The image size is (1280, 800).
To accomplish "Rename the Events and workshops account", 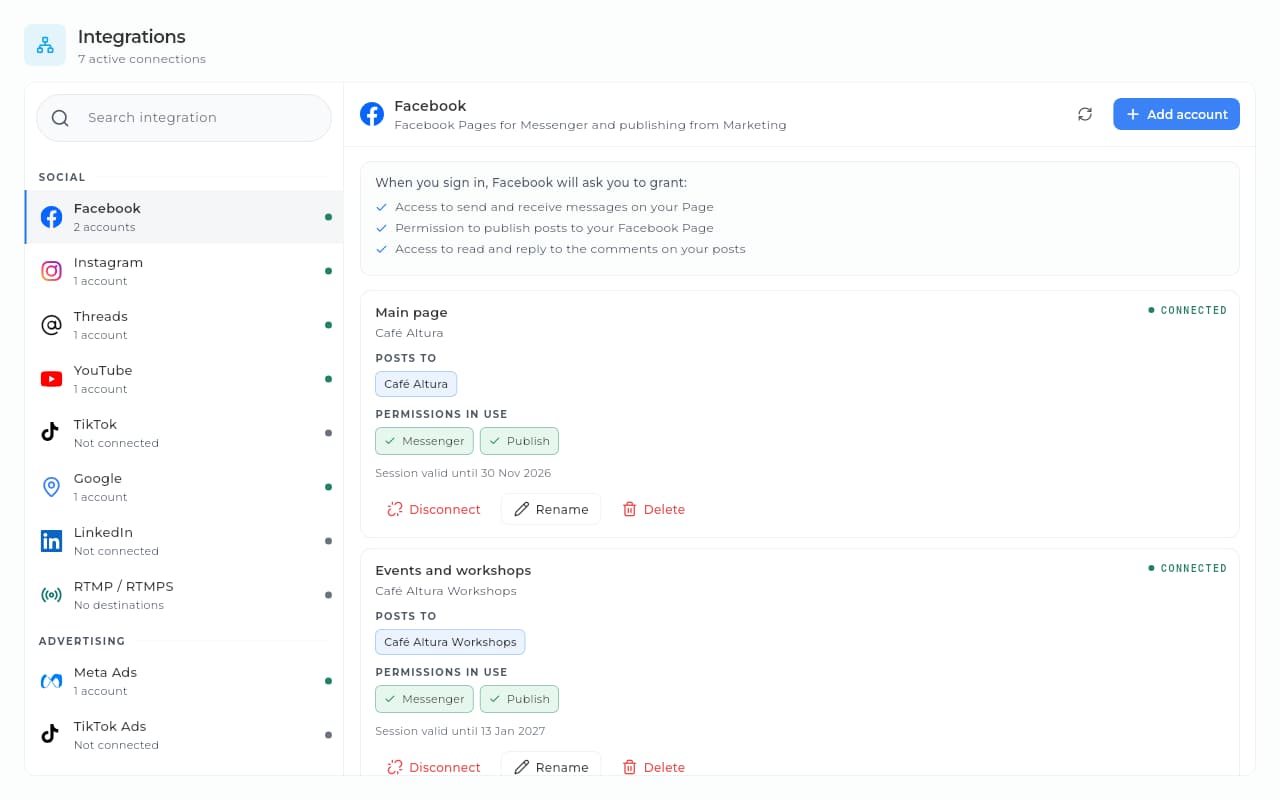I will (551, 767).
